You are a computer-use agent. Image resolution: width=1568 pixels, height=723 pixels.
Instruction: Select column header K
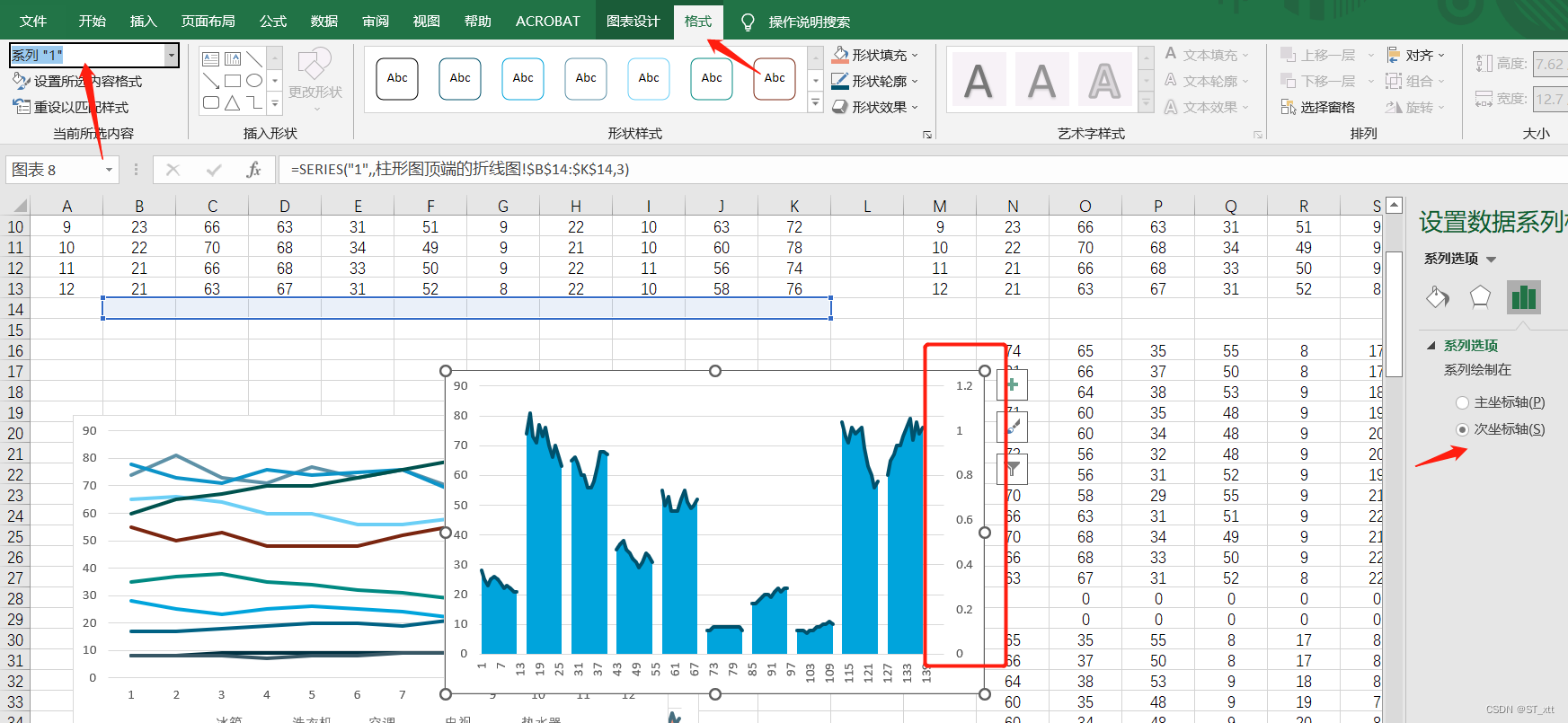[x=794, y=206]
